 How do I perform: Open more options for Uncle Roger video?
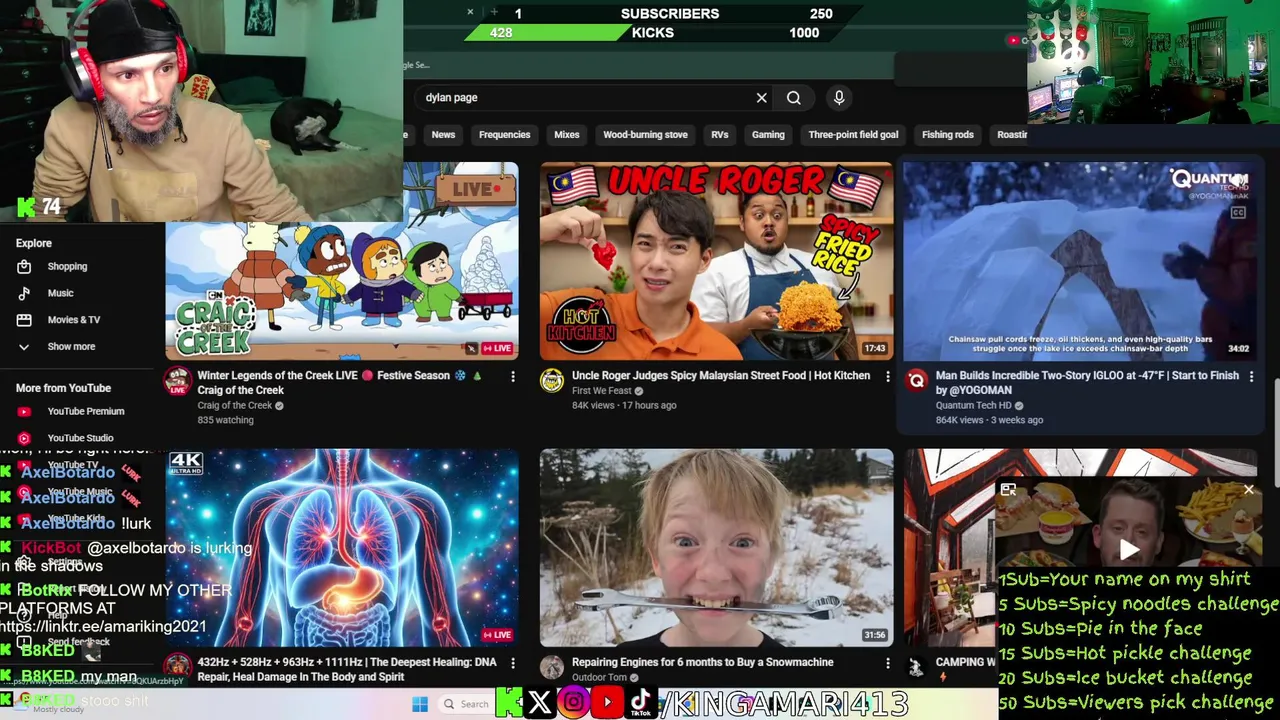887,377
